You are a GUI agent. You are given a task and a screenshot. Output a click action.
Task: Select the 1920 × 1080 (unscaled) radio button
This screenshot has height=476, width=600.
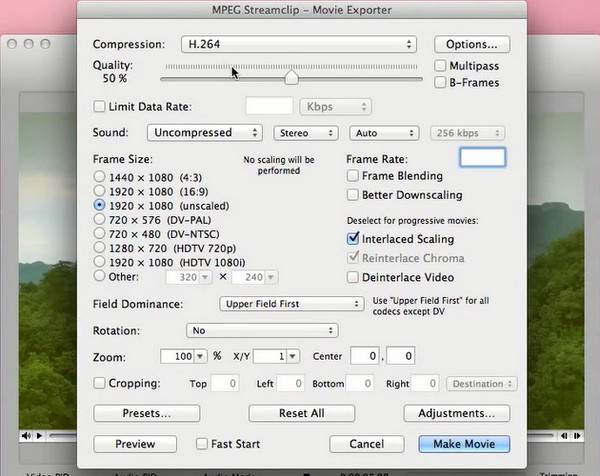click(x=99, y=205)
